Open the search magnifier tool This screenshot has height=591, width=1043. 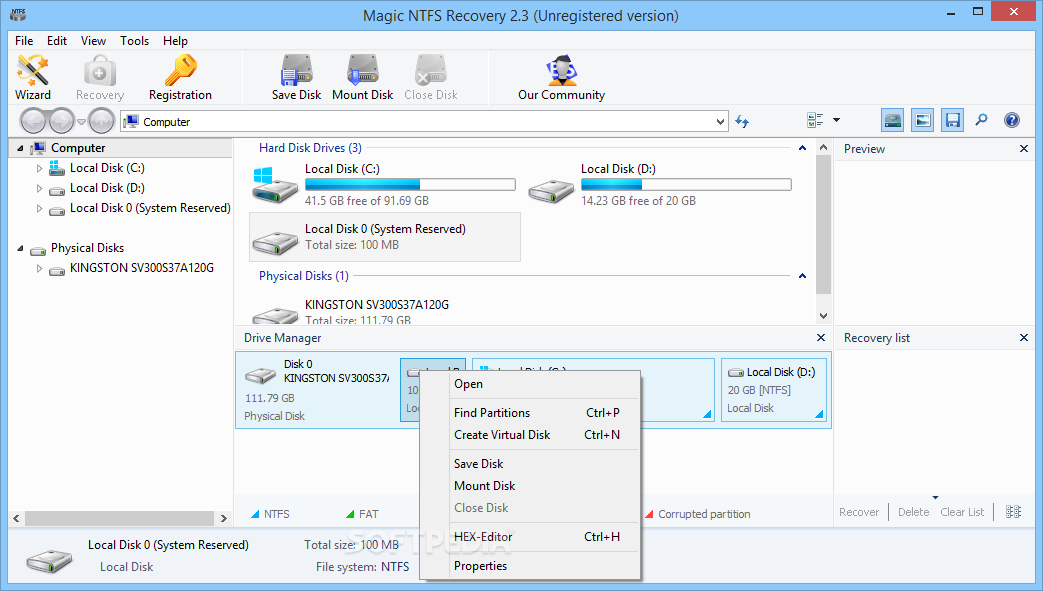pos(982,120)
